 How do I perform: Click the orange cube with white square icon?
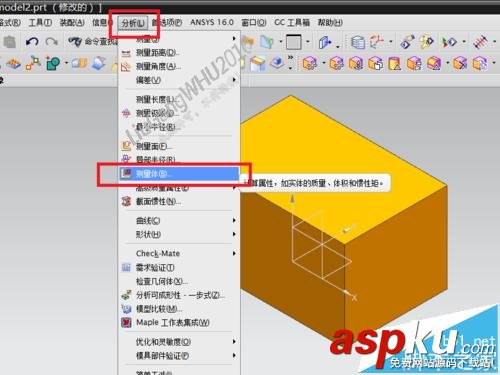pyautogui.click(x=375, y=63)
